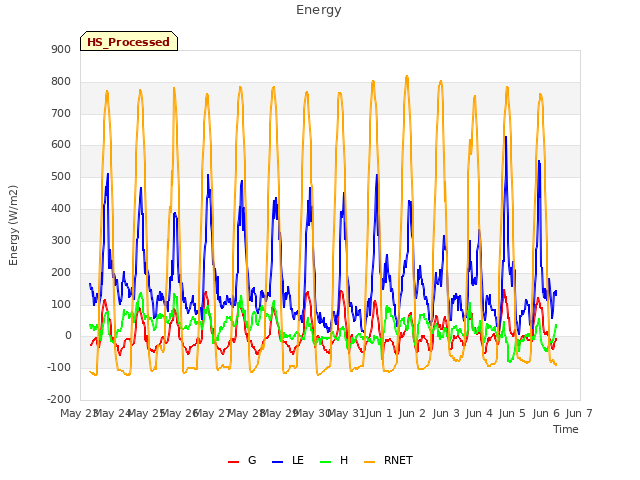Click the Jun 6 x-axis date label
The image size is (640, 480).
coord(546,413)
